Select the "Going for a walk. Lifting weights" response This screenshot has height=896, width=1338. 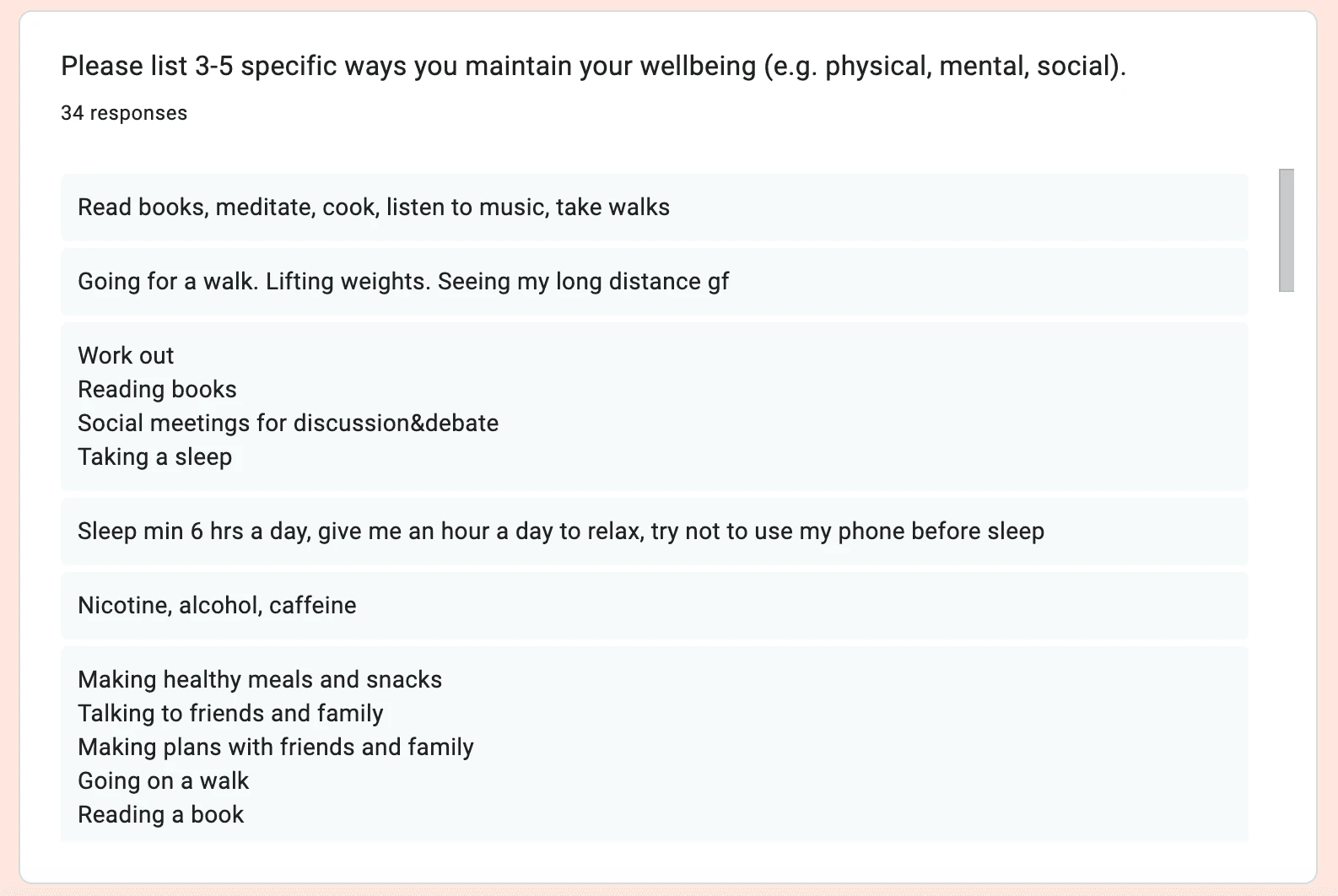tap(403, 282)
